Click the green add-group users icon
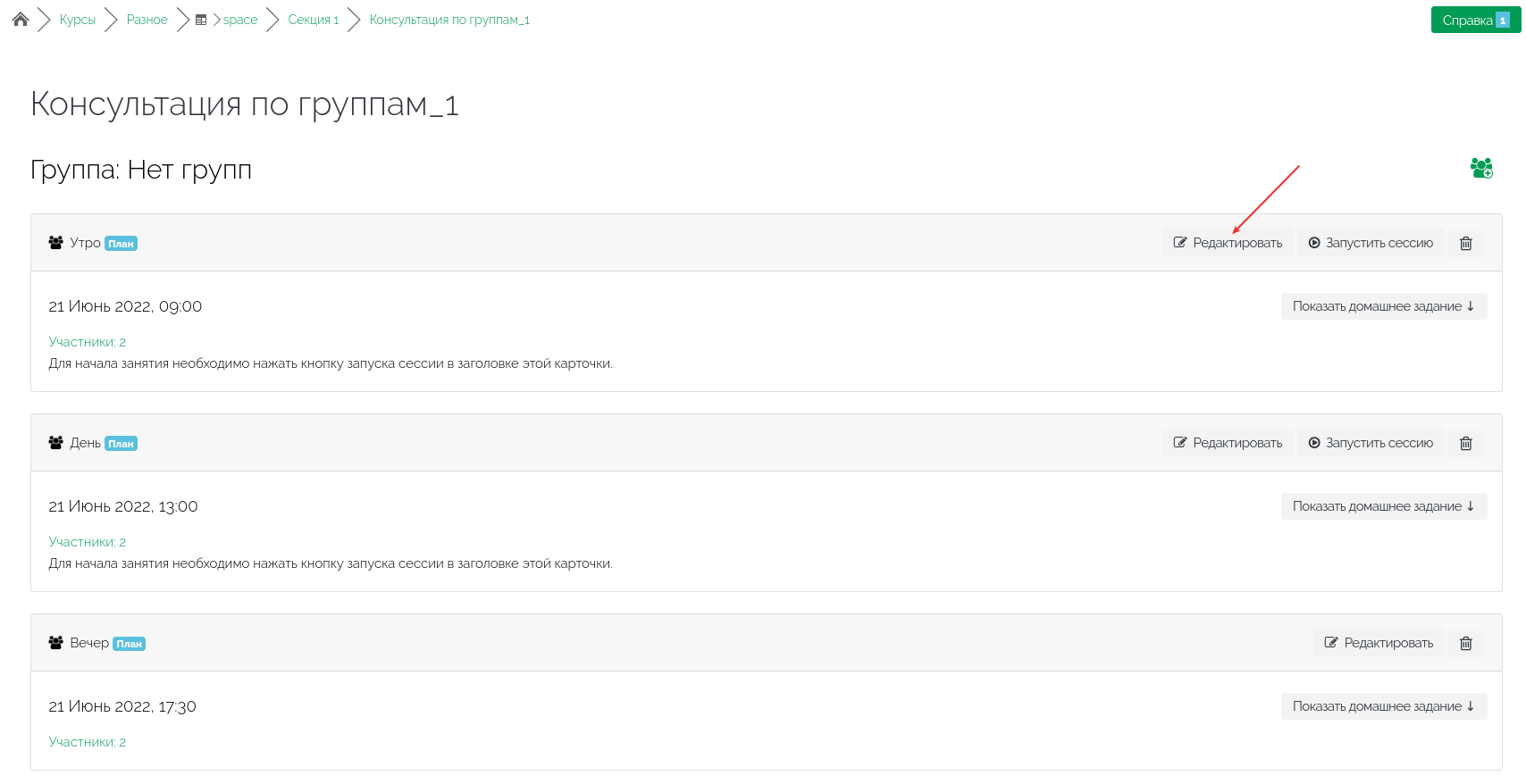This screenshot has width=1526, height=784. (x=1481, y=168)
